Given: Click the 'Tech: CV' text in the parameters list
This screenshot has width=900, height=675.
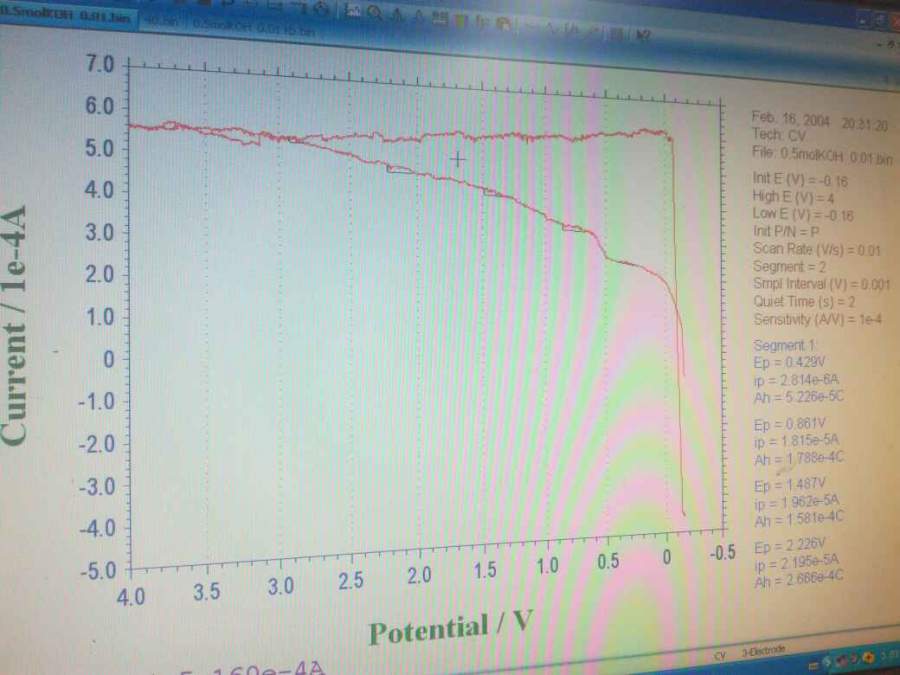Looking at the screenshot, I should 779,135.
